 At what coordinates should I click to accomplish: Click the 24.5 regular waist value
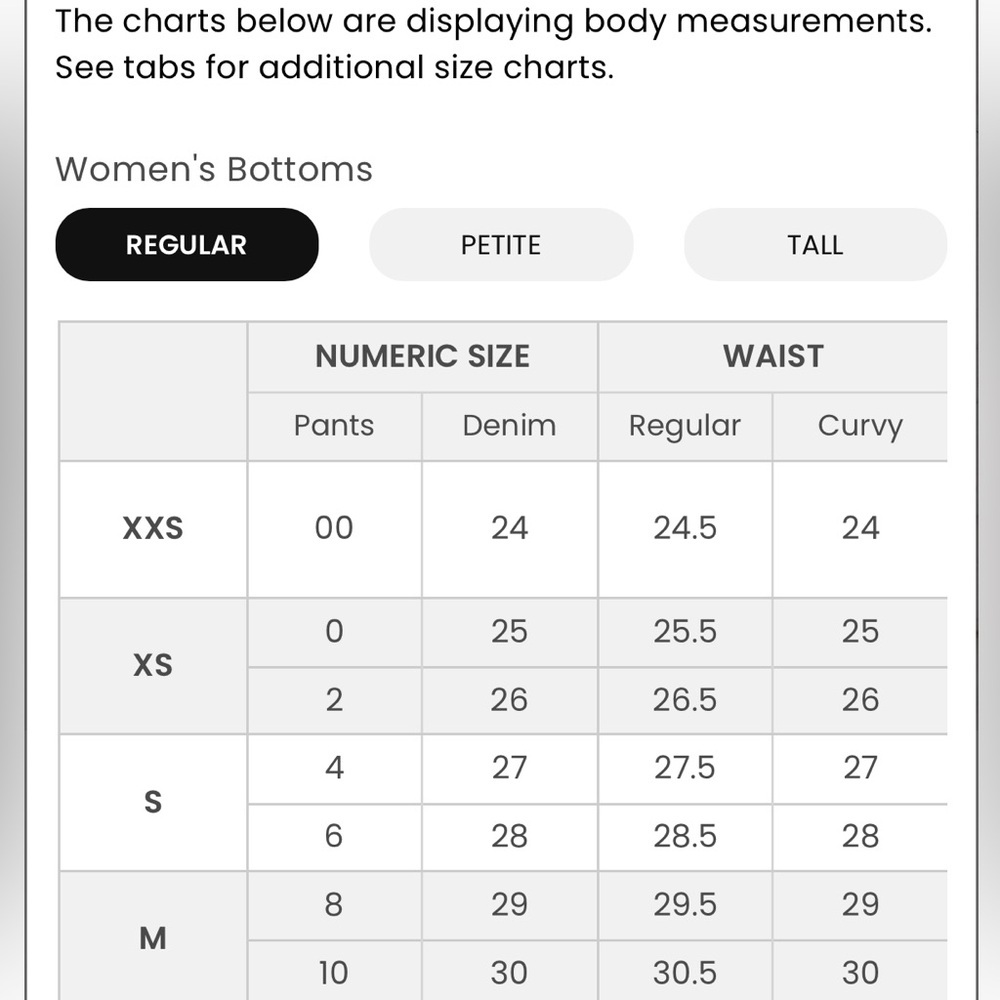point(685,529)
